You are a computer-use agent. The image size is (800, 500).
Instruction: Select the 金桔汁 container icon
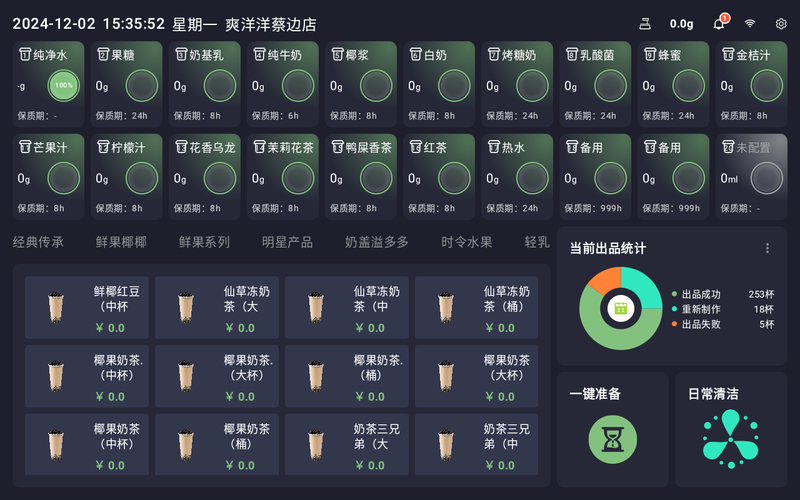pos(728,54)
